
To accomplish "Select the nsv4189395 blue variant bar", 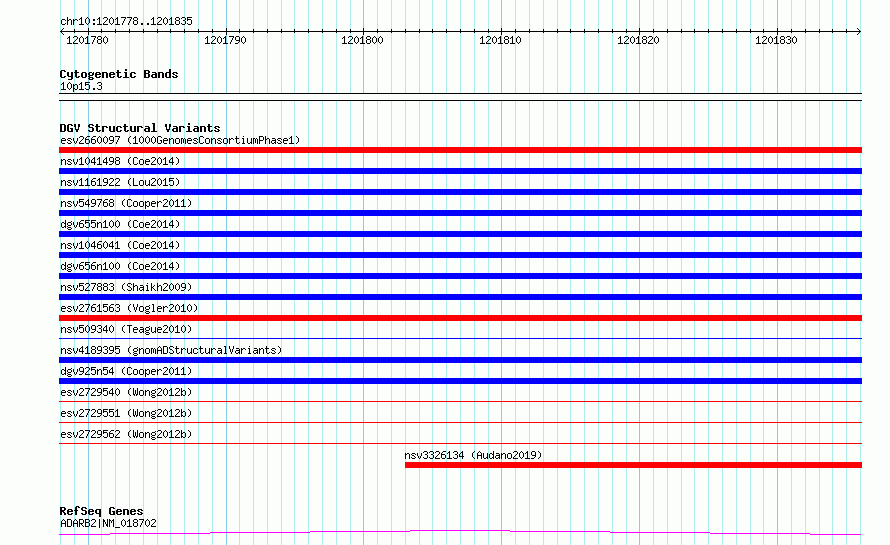I will [460, 360].
